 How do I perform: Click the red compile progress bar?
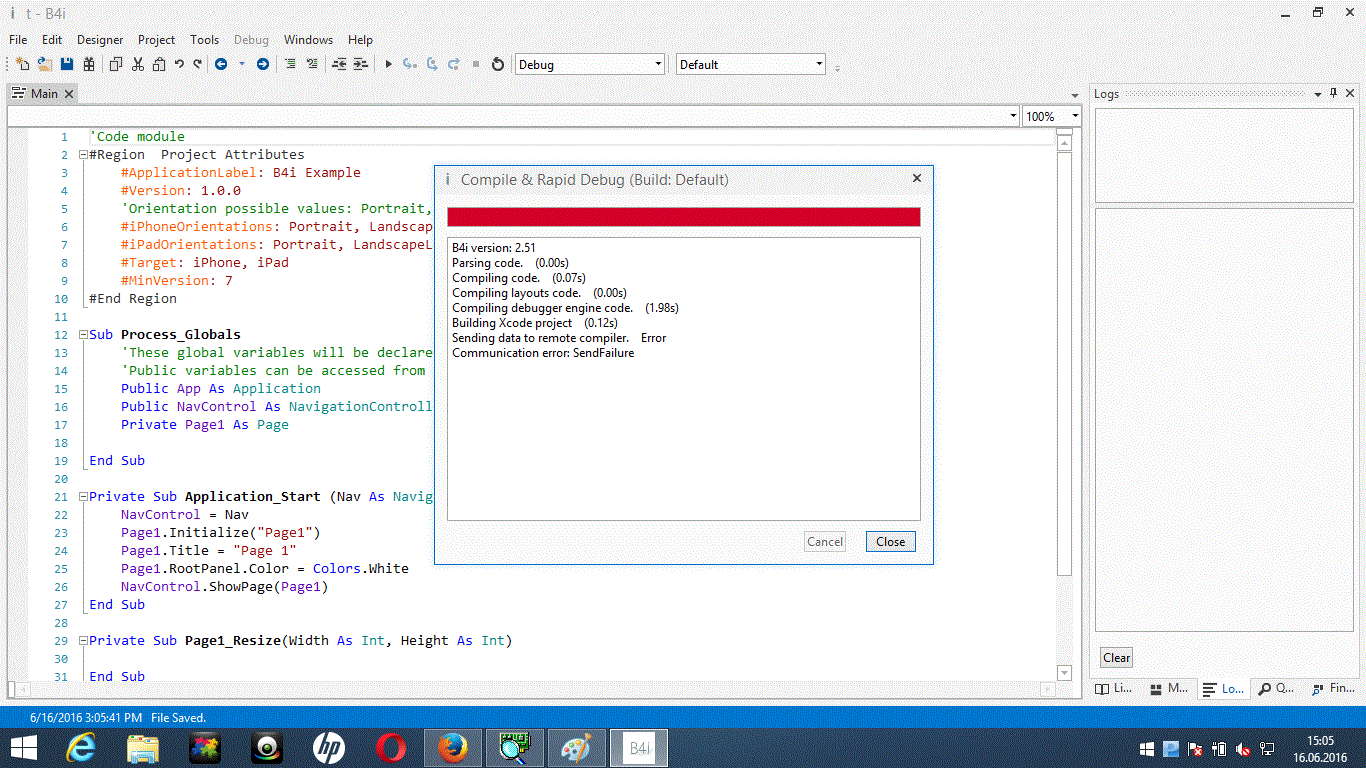[683, 217]
